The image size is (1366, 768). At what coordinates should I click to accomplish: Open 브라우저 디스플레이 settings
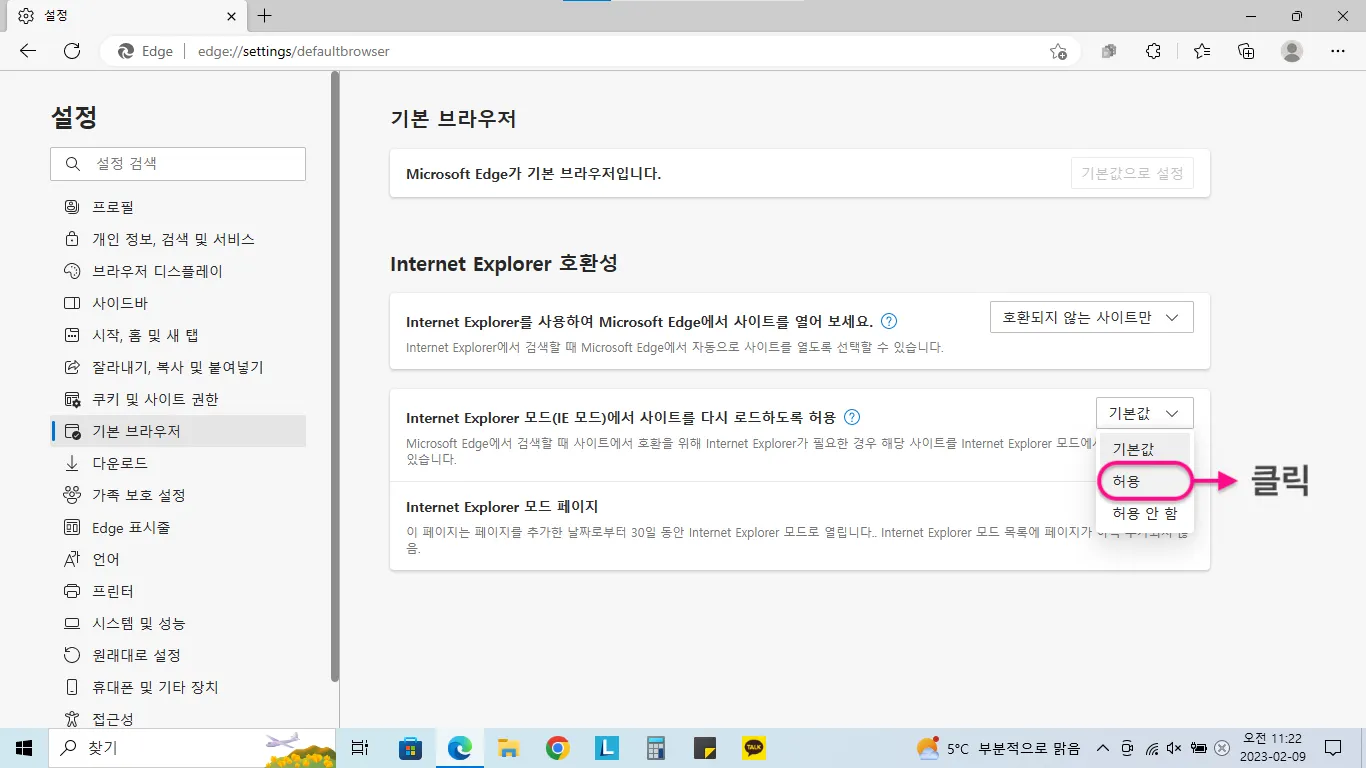[x=178, y=271]
